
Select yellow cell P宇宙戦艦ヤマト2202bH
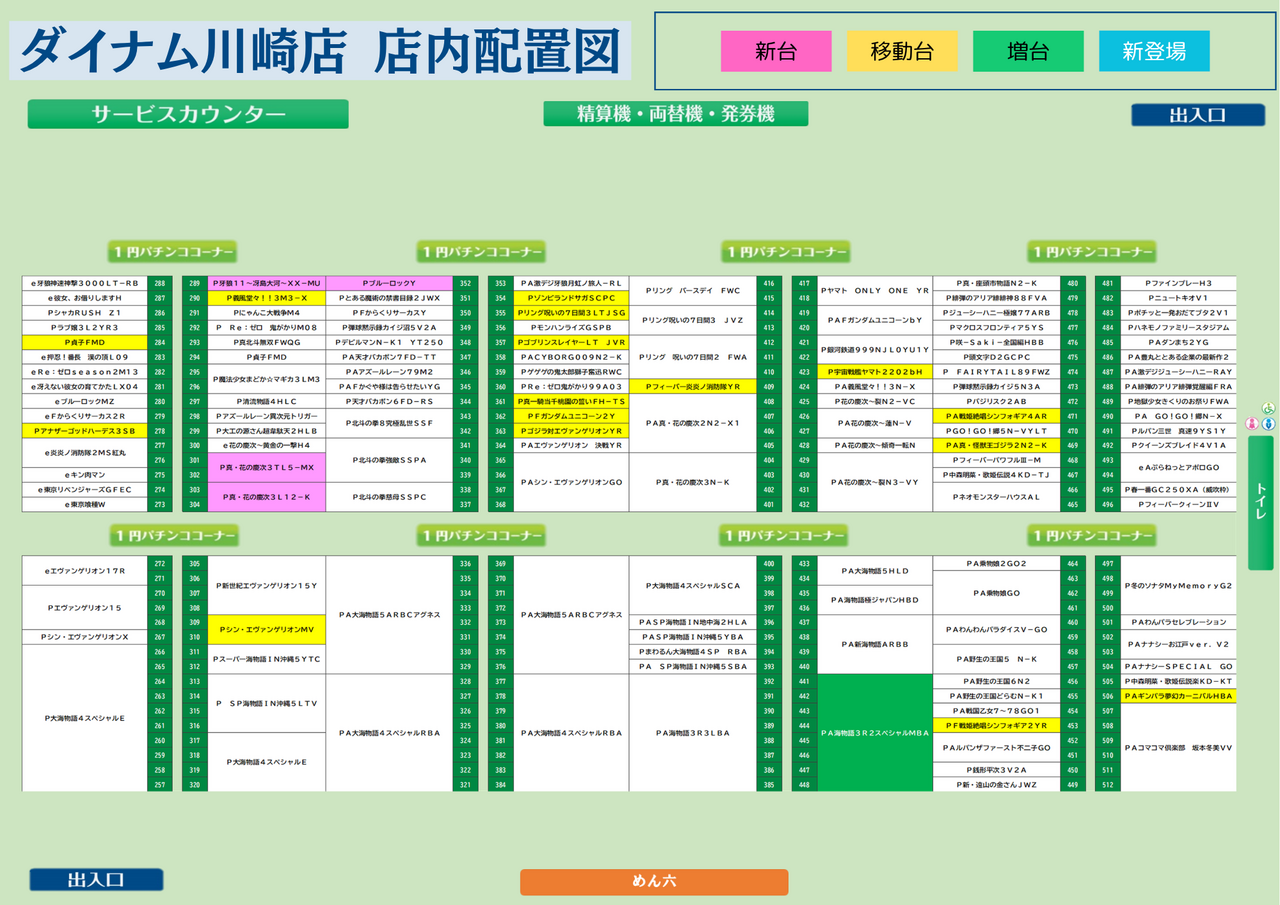(x=875, y=372)
